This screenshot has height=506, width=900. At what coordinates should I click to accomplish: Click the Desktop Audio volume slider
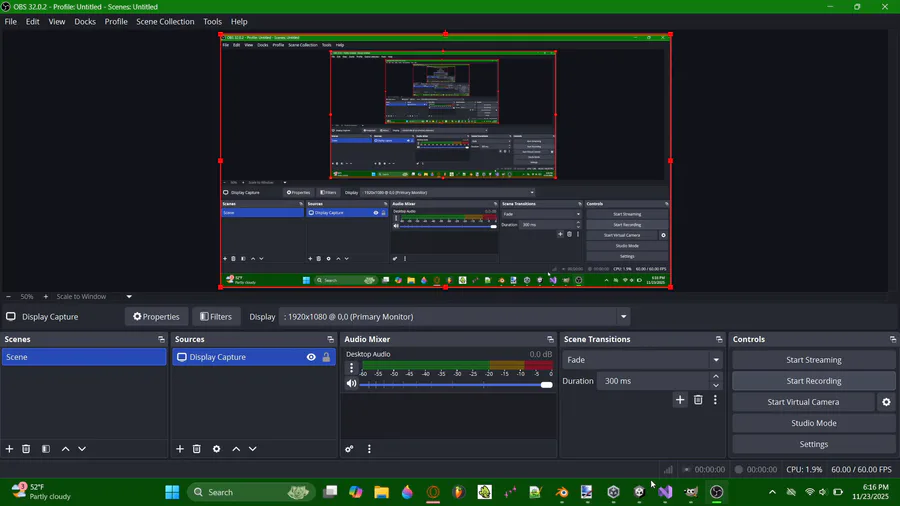[456, 384]
